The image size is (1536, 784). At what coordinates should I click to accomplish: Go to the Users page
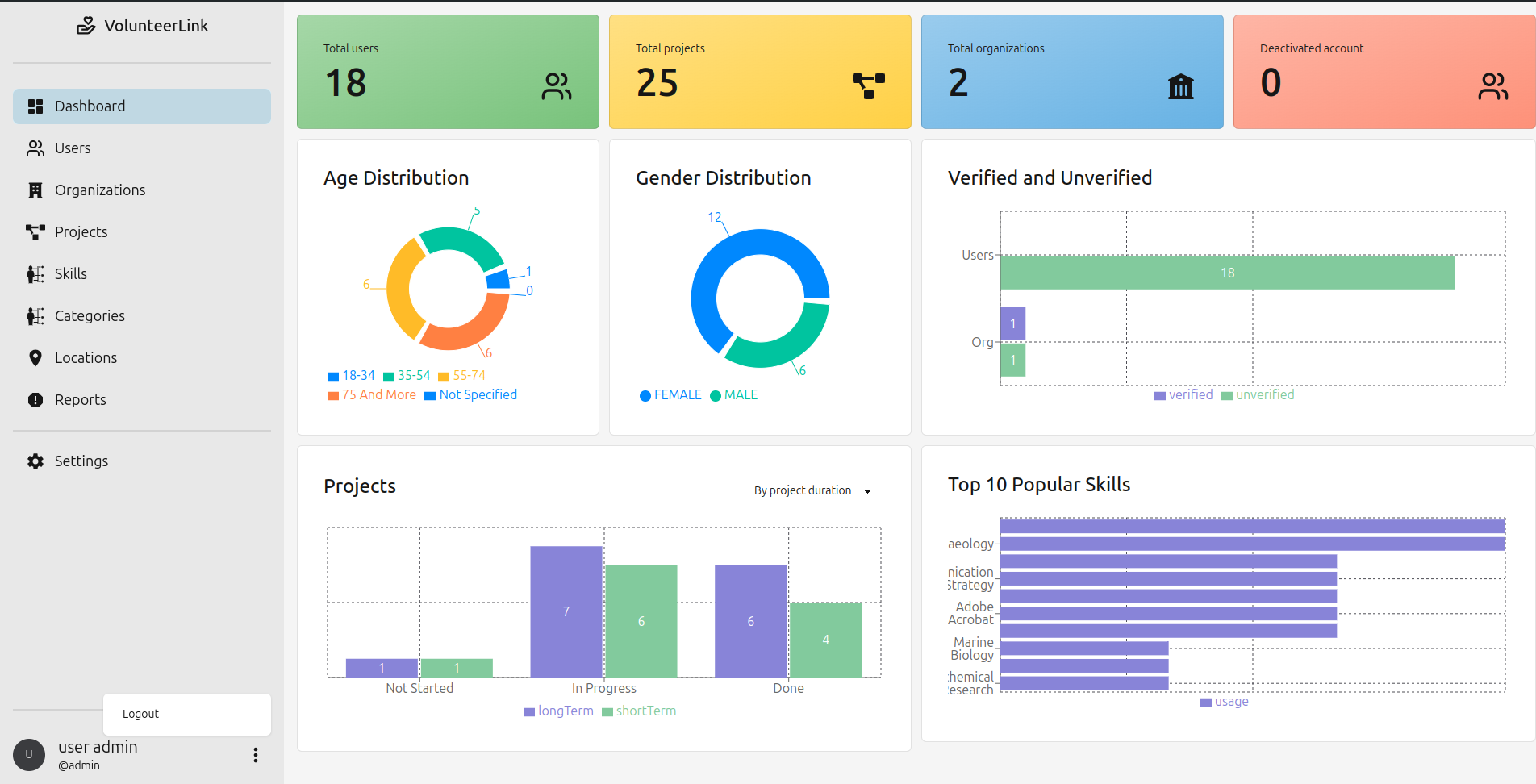[x=142, y=148]
